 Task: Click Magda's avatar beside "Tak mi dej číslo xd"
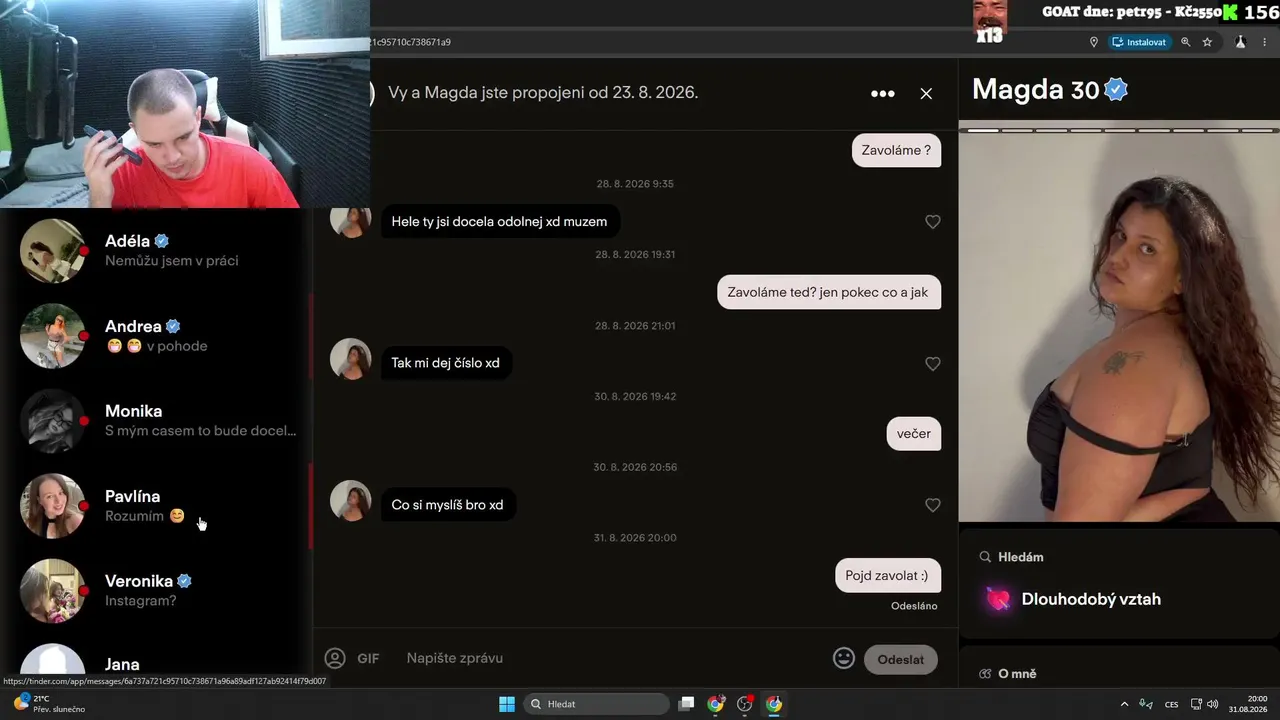click(351, 359)
